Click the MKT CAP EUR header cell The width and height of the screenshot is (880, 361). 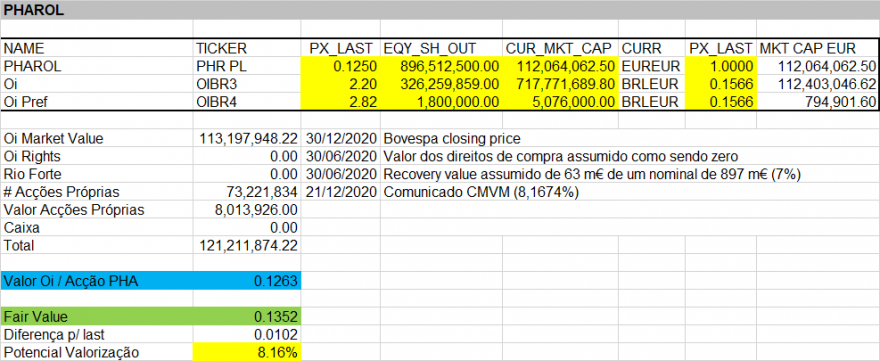pyautogui.click(x=818, y=48)
